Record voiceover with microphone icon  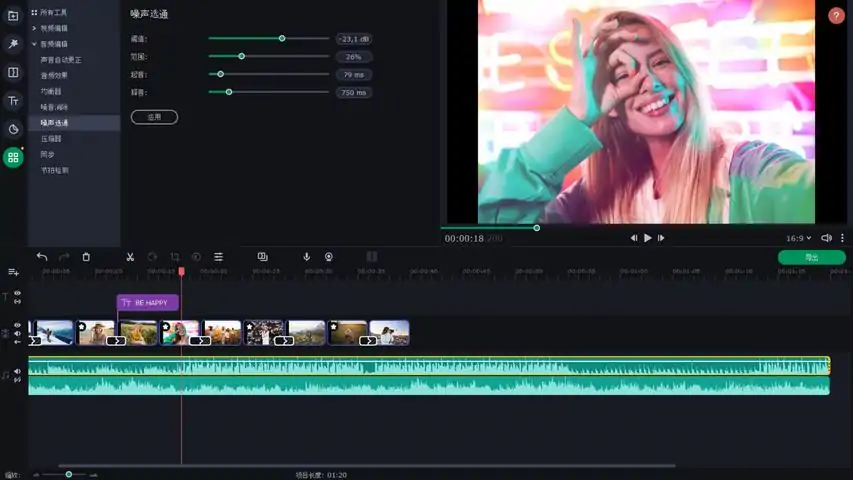pyautogui.click(x=307, y=257)
